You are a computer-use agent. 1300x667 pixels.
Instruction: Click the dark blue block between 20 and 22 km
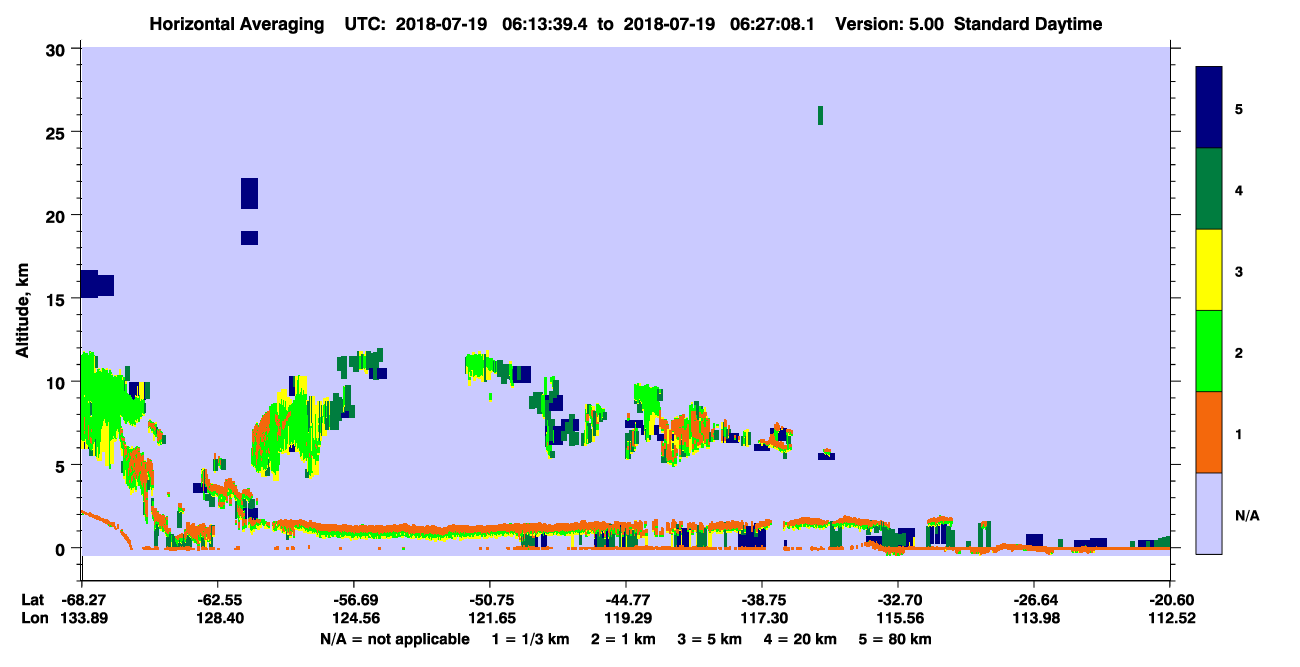coord(250,193)
